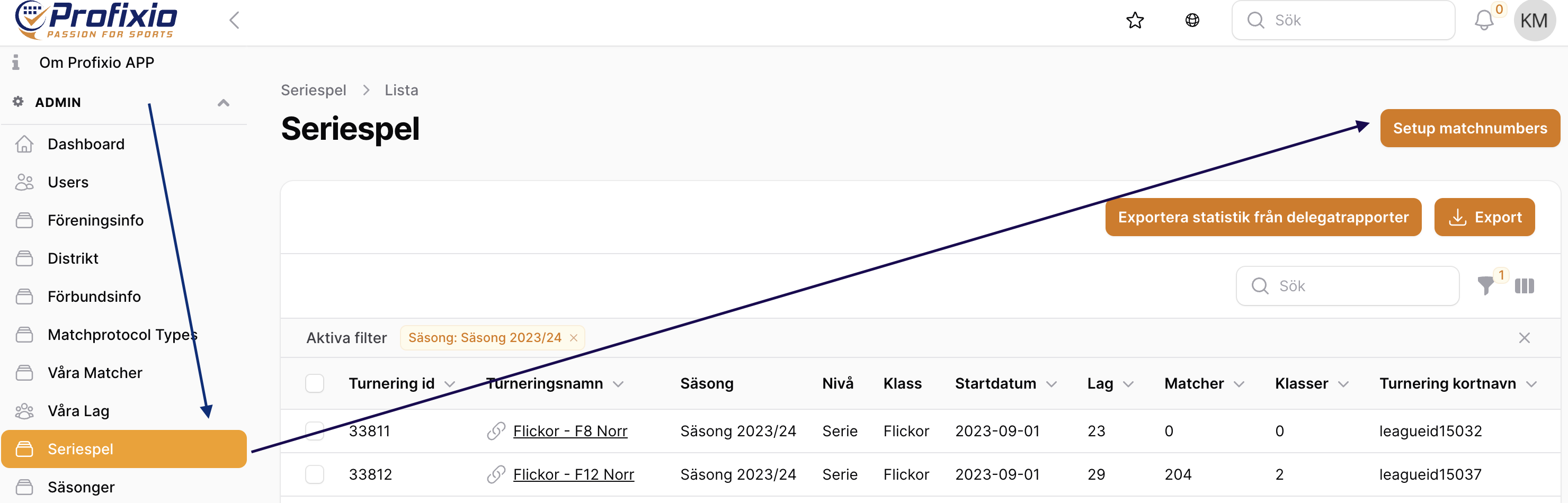The height and width of the screenshot is (503, 1568).
Task: Open the Flickor - F12 Norr link
Action: coord(573,474)
